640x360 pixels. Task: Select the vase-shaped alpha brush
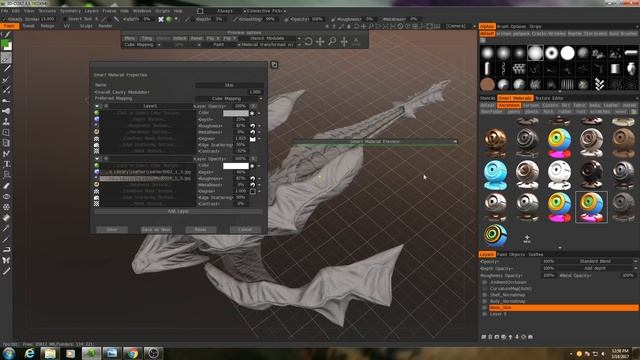(631, 69)
